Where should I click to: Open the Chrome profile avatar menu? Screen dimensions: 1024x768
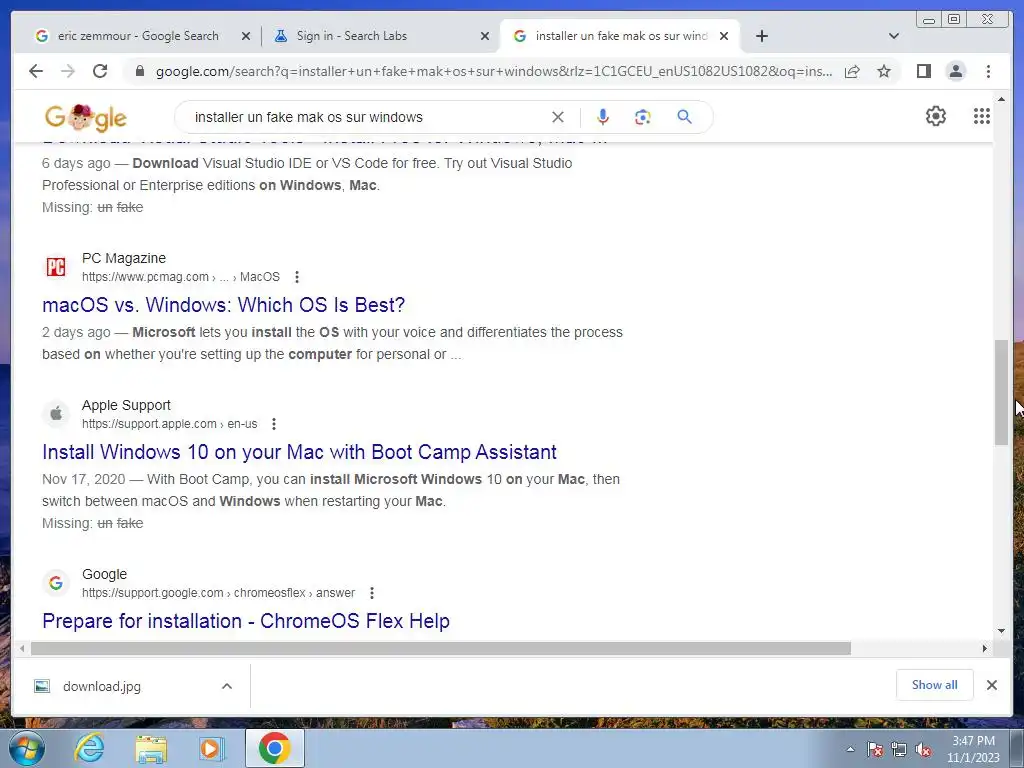point(955,71)
